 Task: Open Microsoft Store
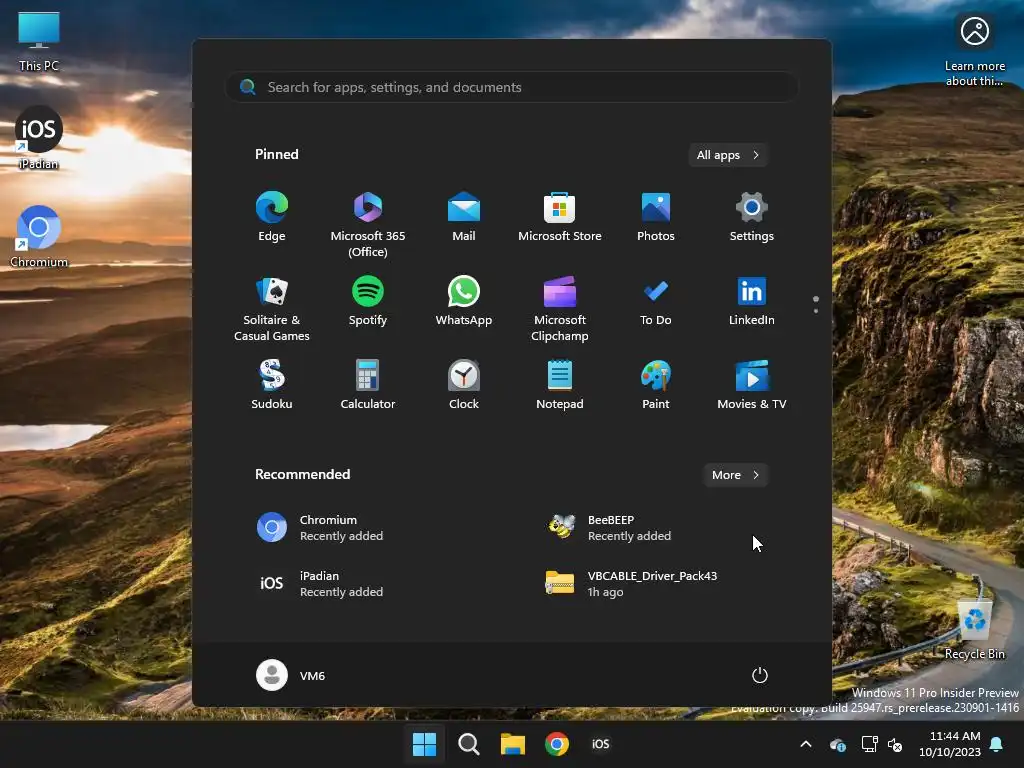pos(560,217)
